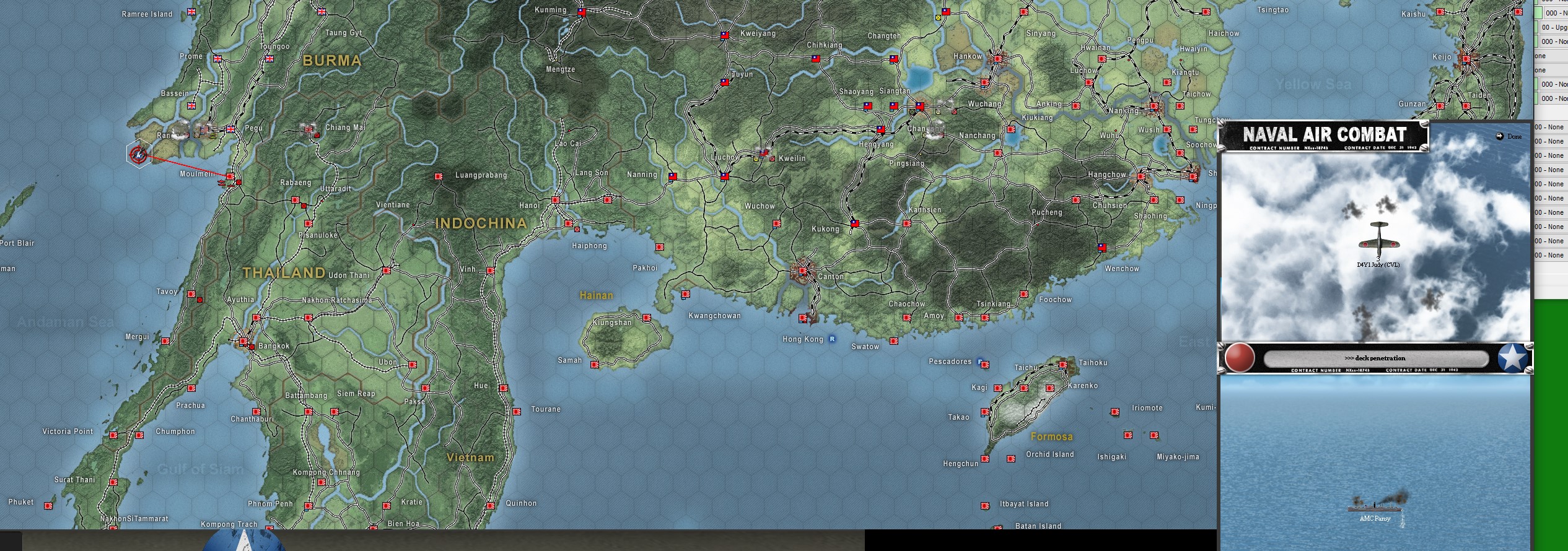Select the Japanese flag at Kiungshan
Viewport: 1568px width, 551px height.
pos(647,318)
